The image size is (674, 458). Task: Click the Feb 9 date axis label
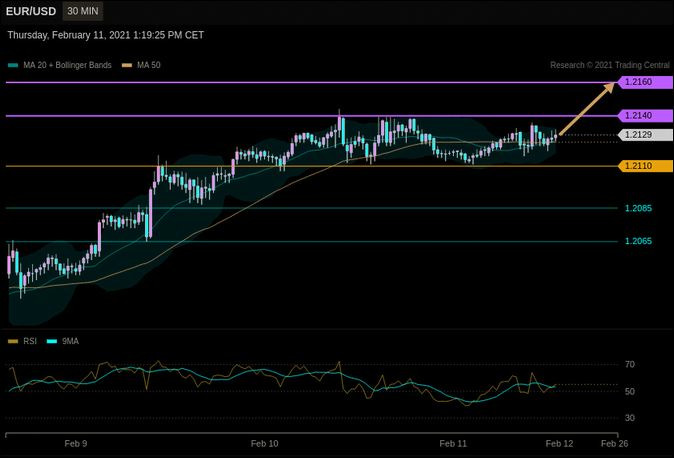76,443
